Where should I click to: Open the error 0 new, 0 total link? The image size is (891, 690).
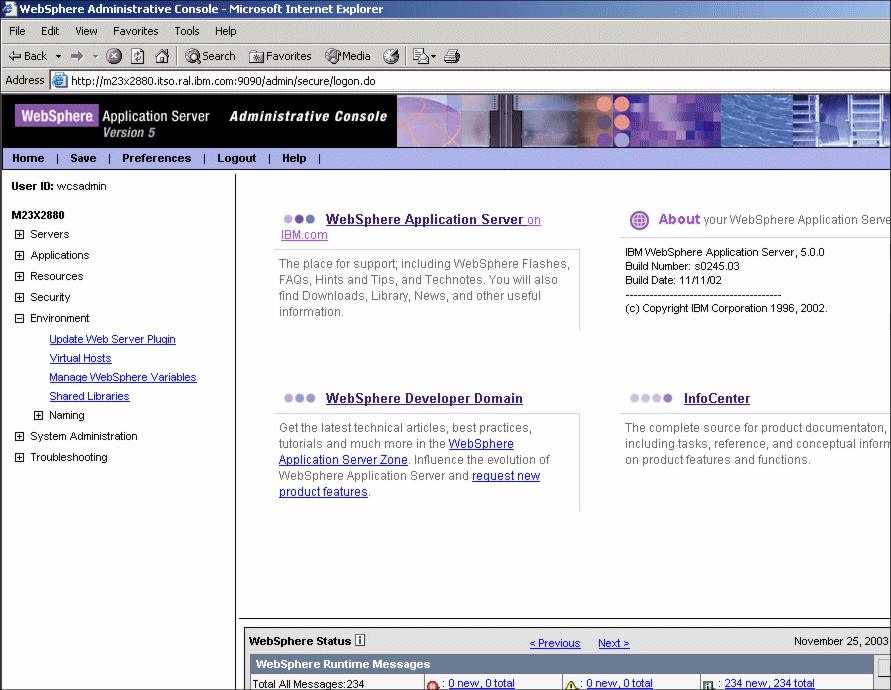pos(481,683)
